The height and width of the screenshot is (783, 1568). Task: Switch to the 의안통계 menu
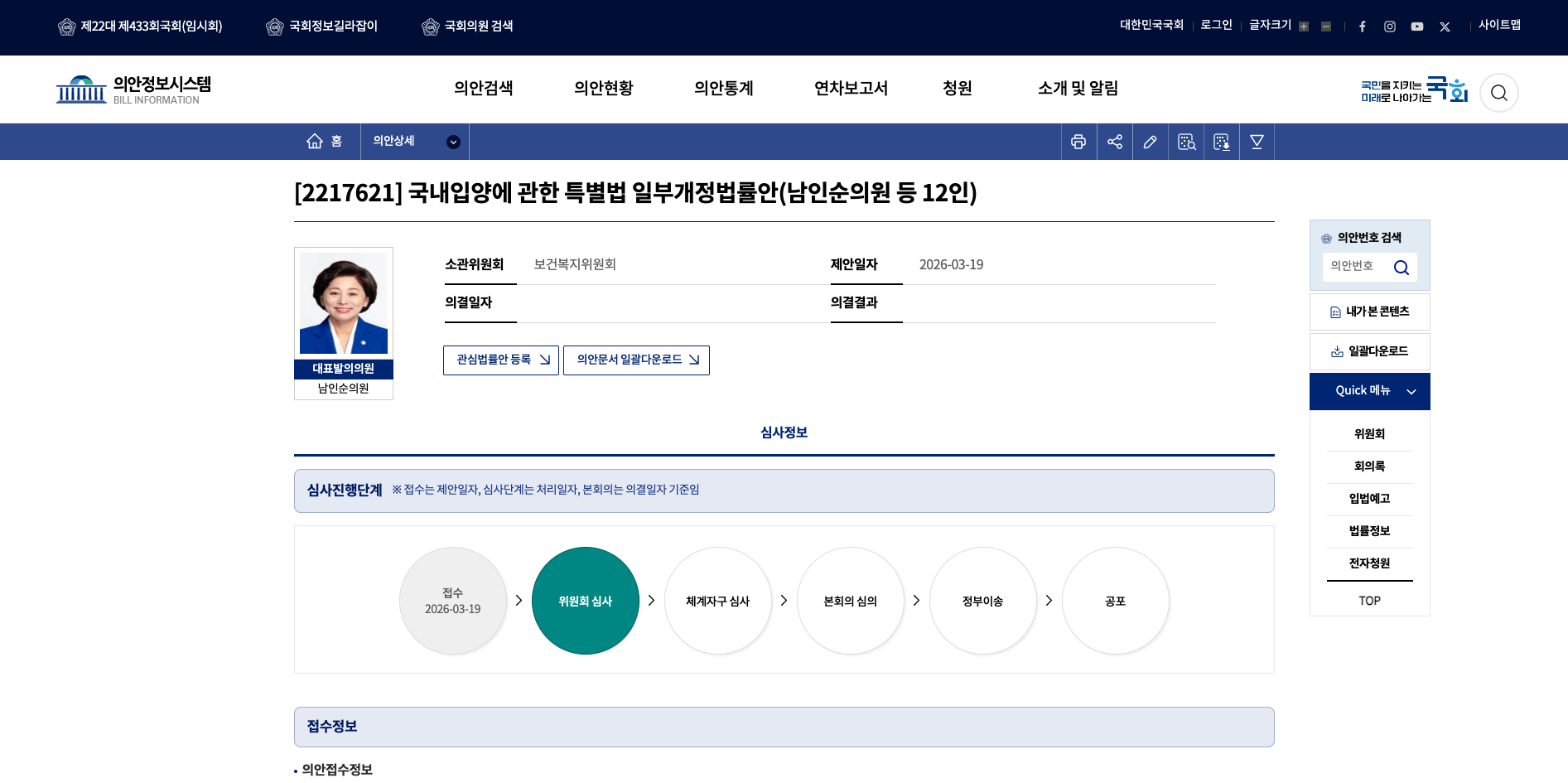(x=723, y=89)
